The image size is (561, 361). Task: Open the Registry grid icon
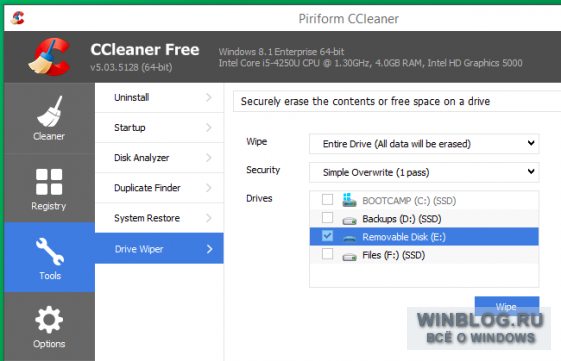[49, 182]
